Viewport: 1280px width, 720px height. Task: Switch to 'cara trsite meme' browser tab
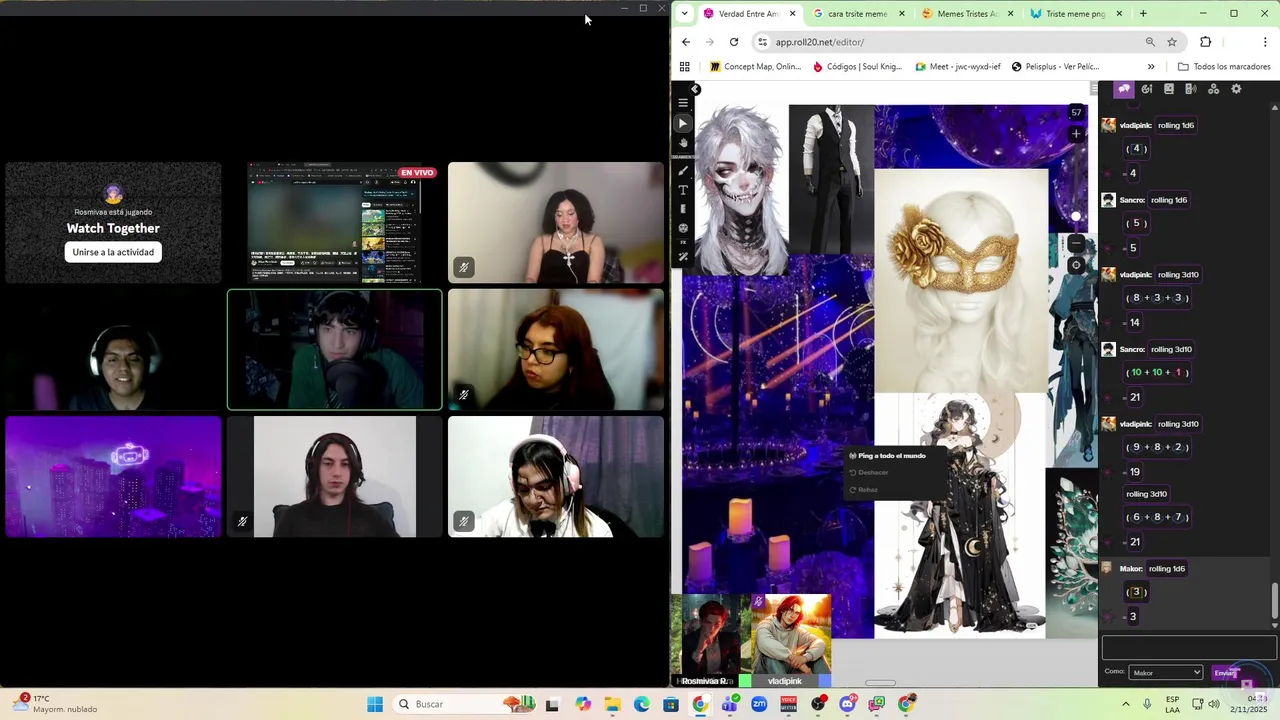857,14
